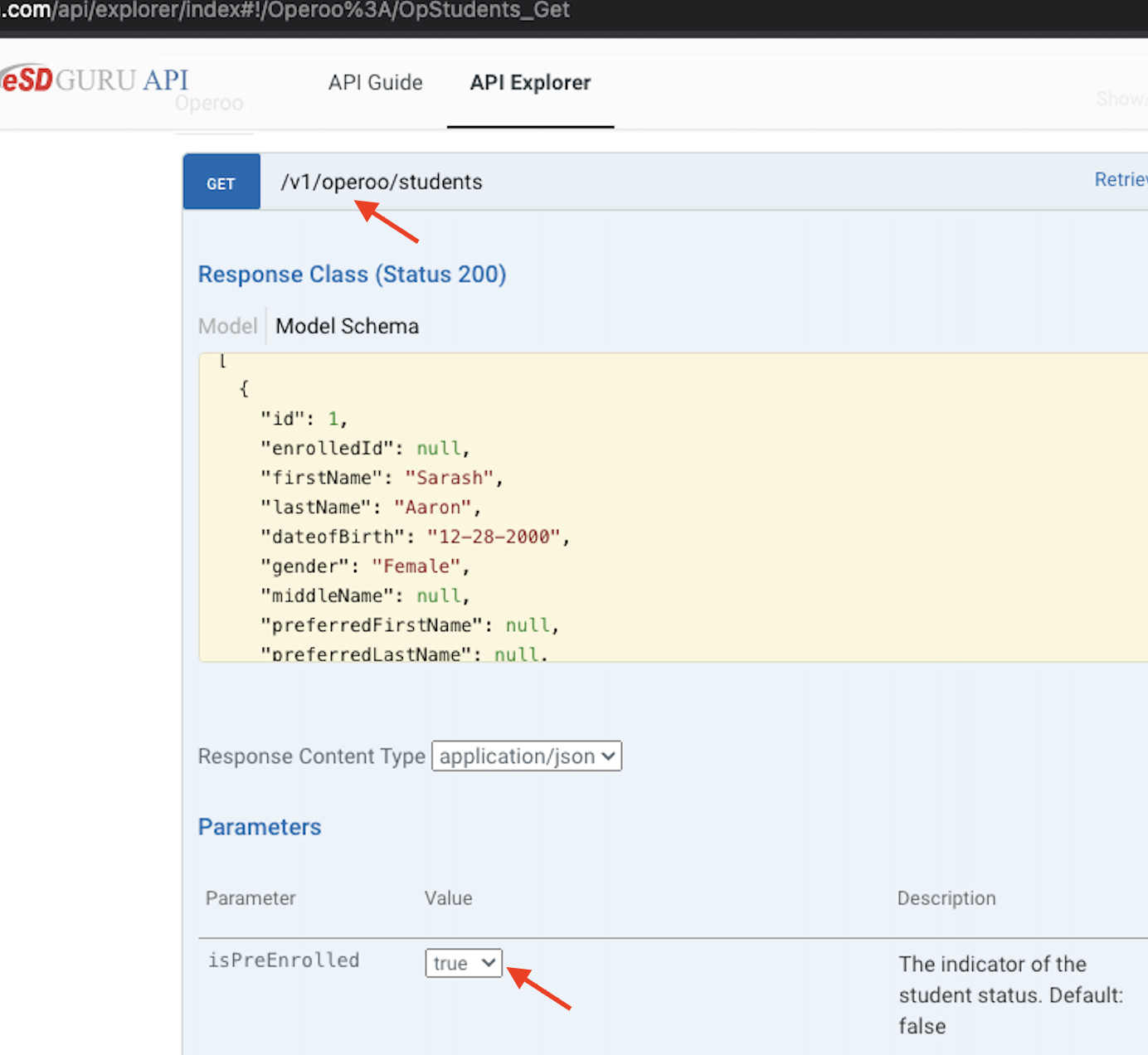The width and height of the screenshot is (1148, 1055).
Task: Click the Parameters heading
Action: [259, 827]
